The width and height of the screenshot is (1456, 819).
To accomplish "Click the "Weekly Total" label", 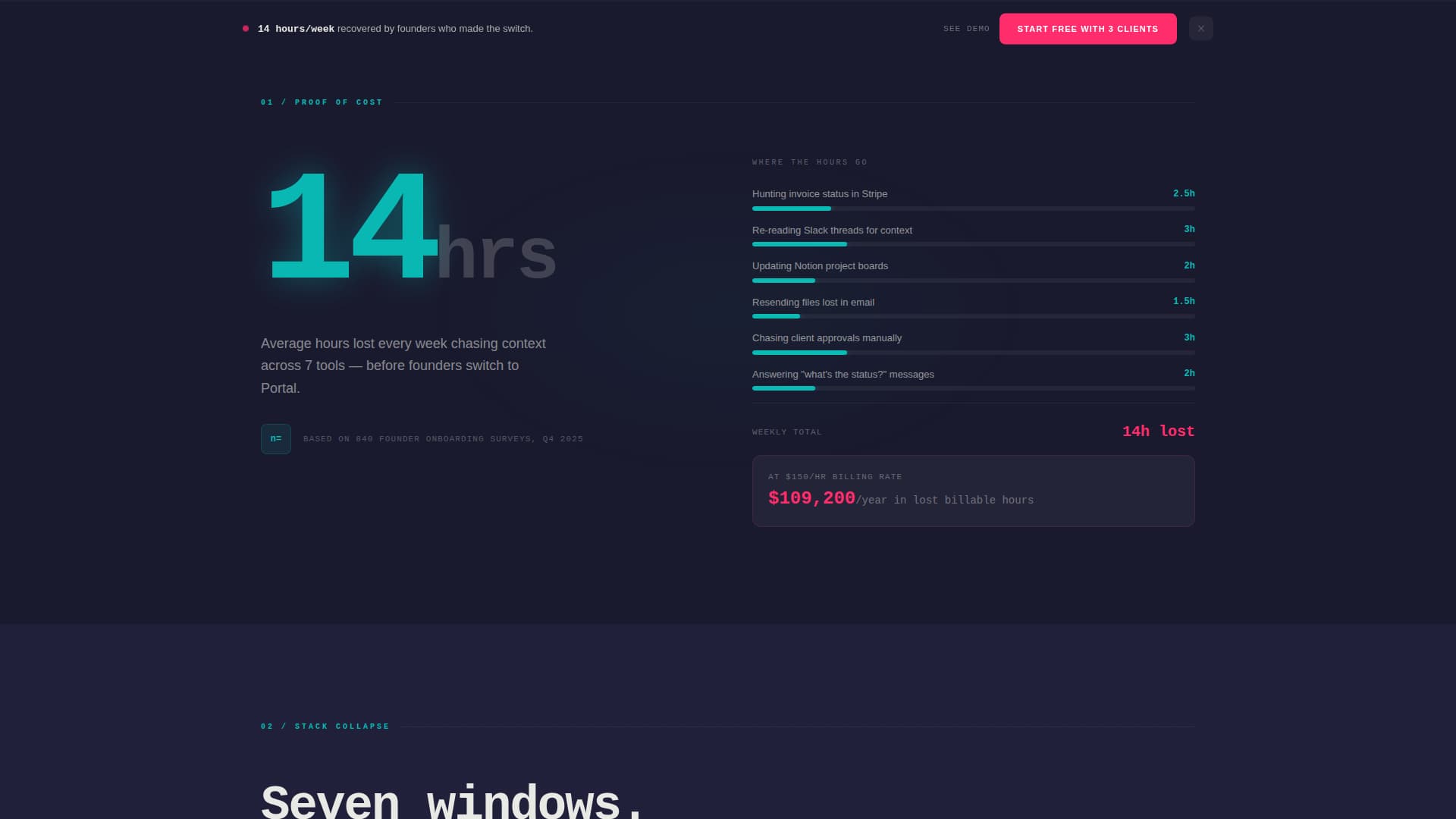I will click(787, 432).
